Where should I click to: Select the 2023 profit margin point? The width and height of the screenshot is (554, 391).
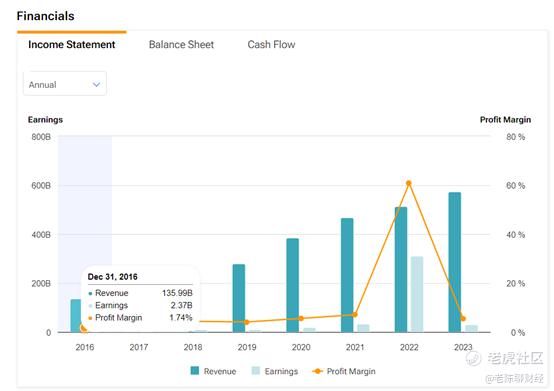[463, 319]
